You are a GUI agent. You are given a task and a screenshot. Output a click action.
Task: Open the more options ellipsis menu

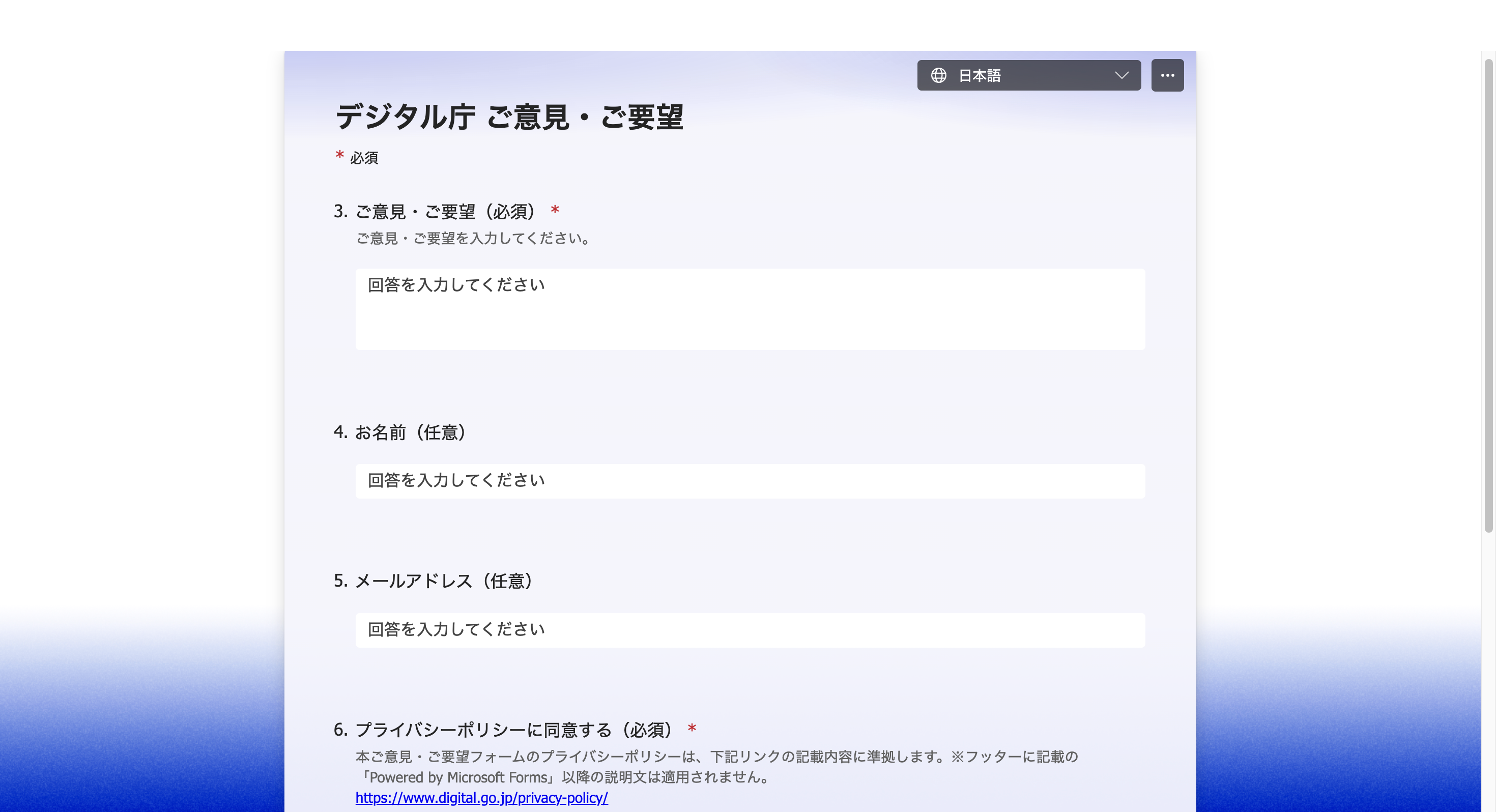tap(1167, 75)
